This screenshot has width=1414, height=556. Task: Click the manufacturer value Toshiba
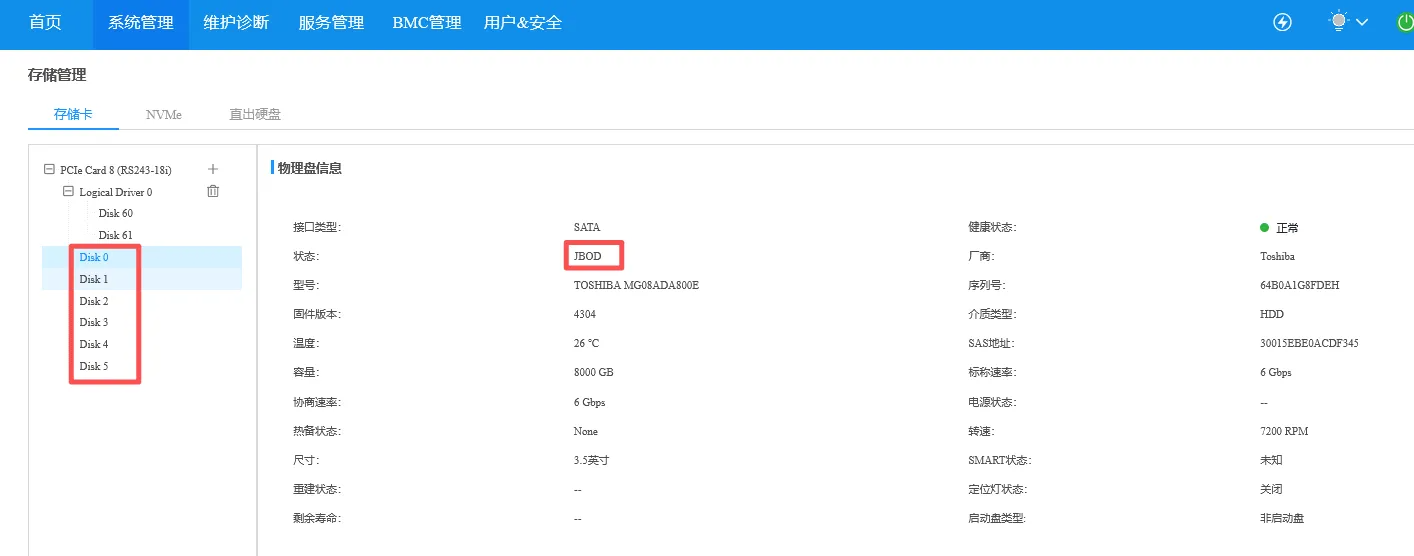(x=1277, y=256)
